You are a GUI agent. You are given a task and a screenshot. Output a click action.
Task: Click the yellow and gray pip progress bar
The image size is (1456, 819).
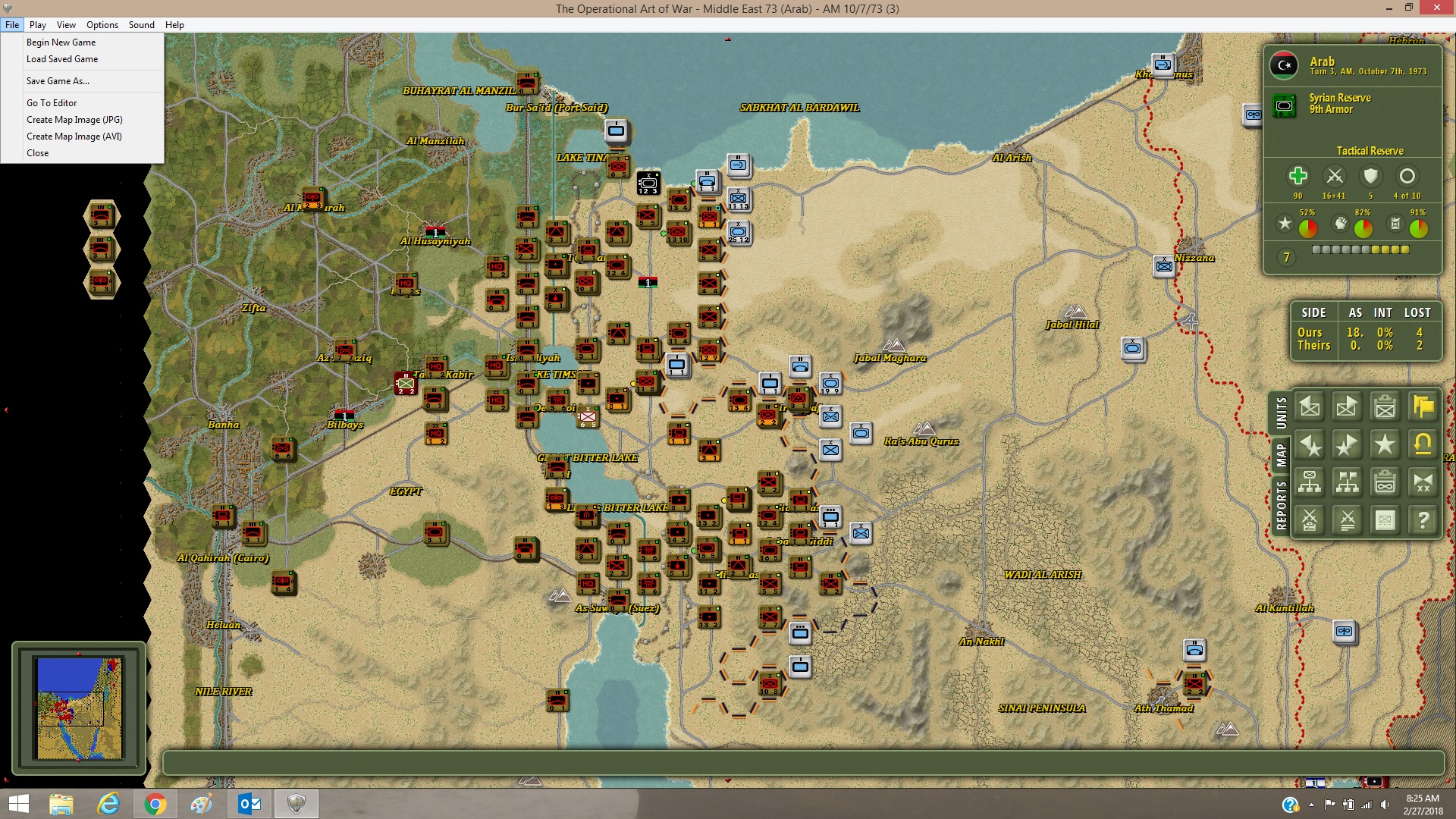1360,249
